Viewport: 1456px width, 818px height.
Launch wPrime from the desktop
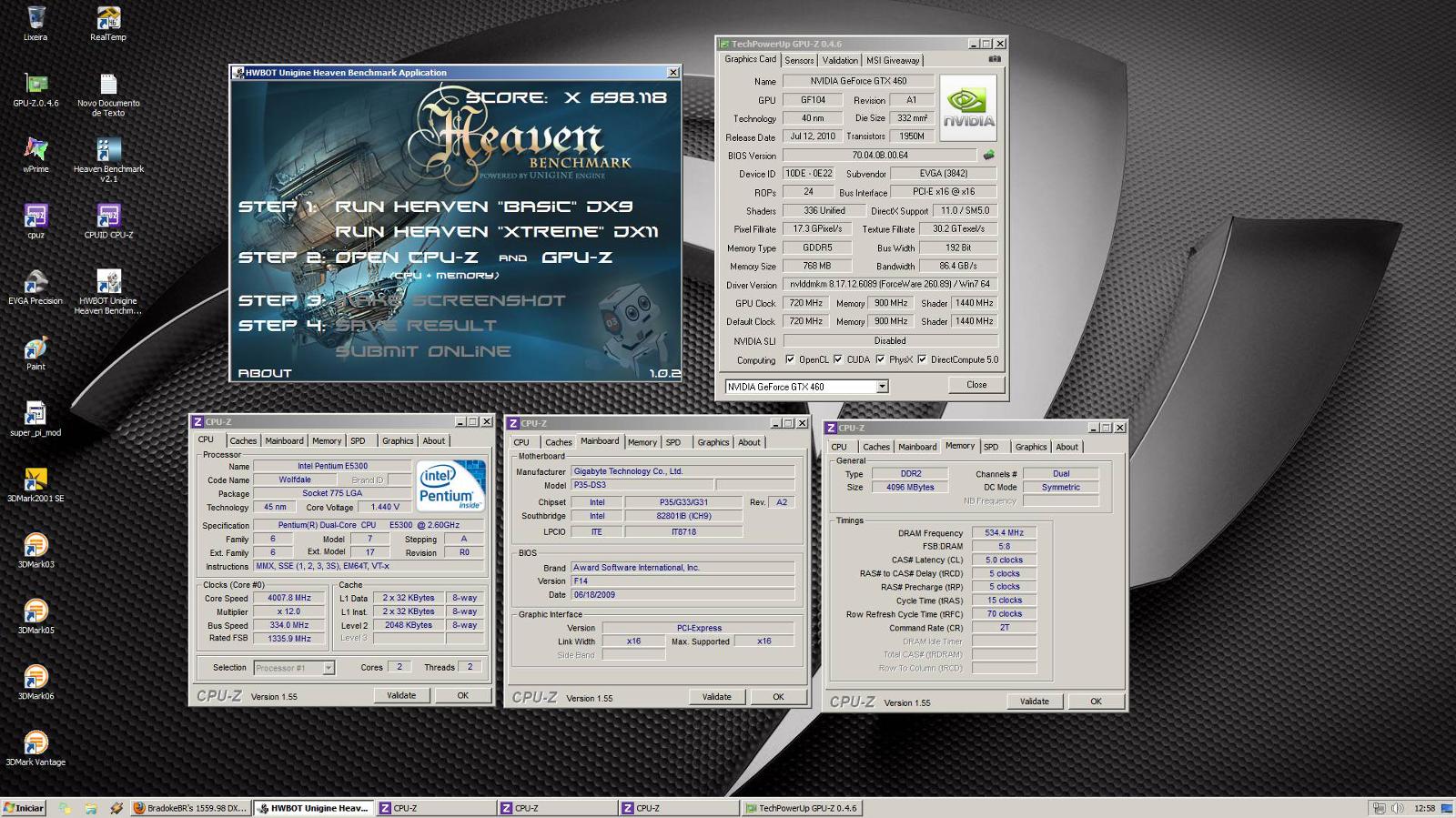35,156
